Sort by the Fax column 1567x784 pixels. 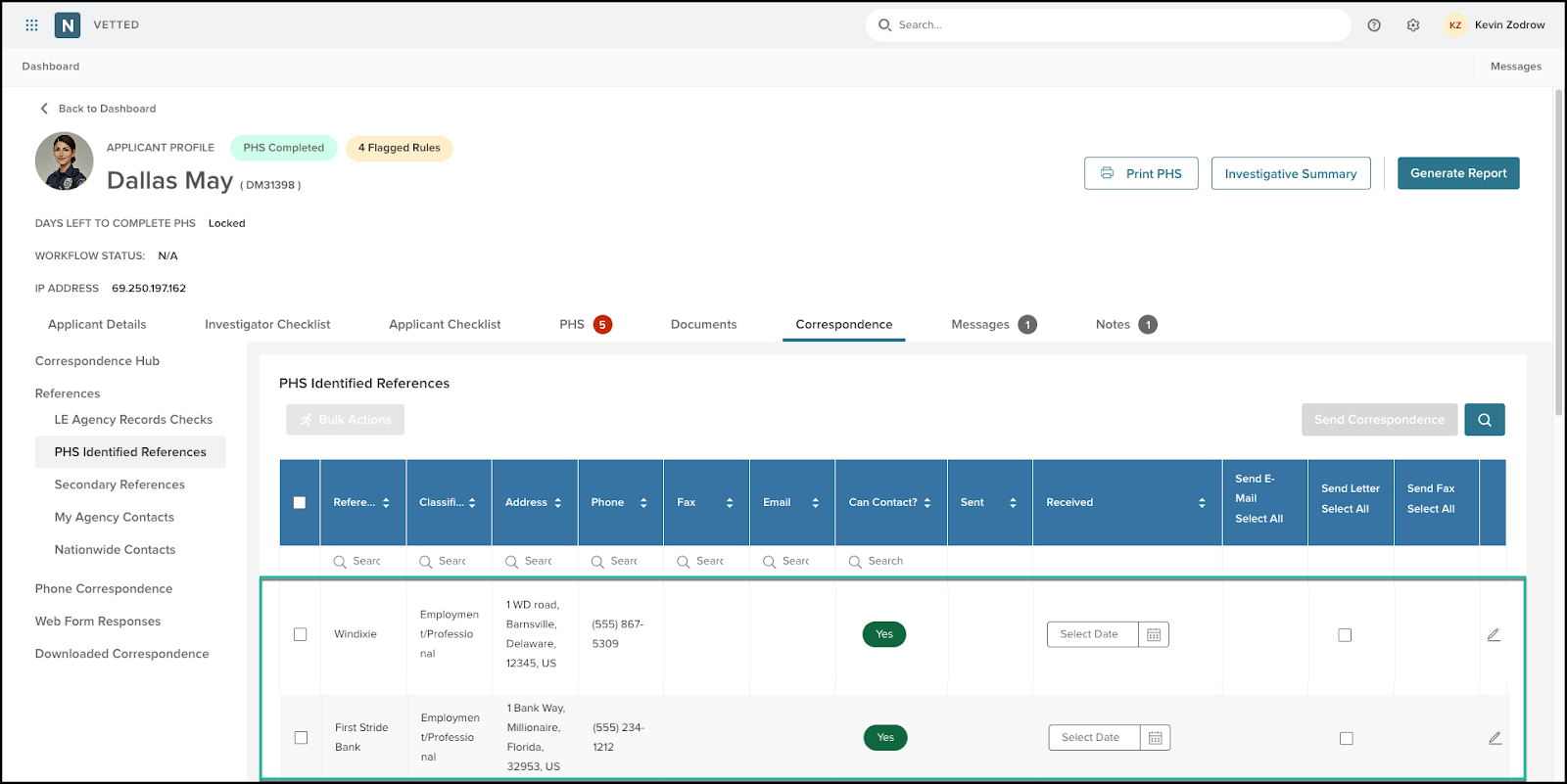(730, 503)
